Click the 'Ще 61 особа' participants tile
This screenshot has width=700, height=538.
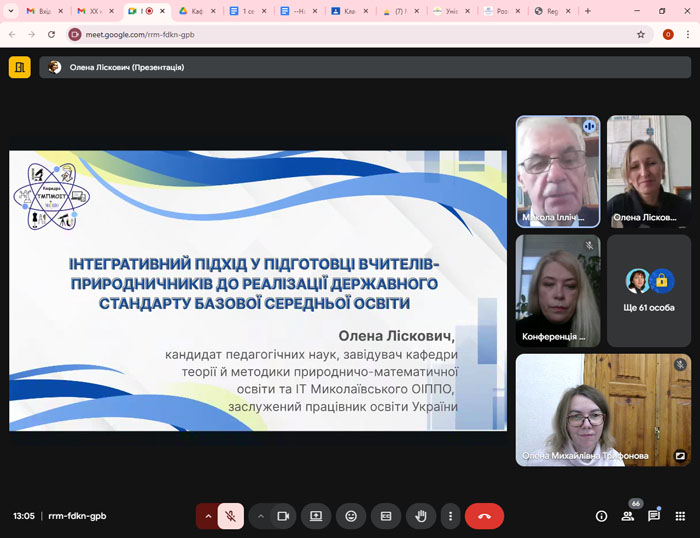point(648,290)
